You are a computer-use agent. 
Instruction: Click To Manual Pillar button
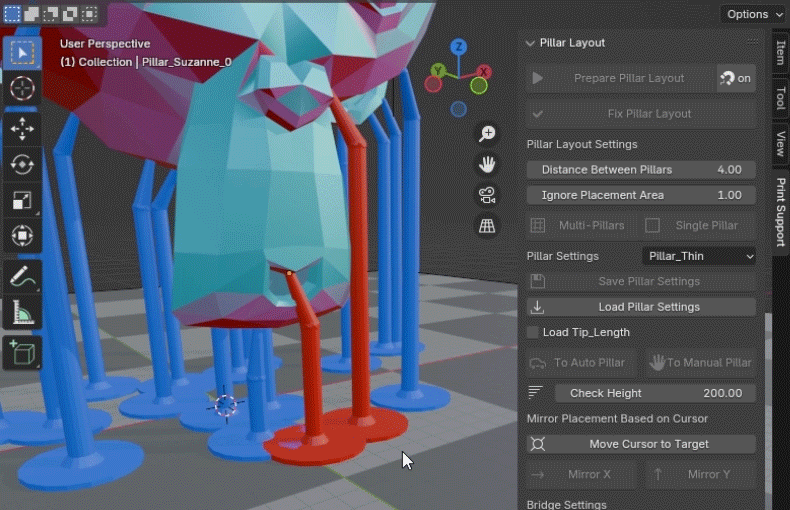pos(701,362)
